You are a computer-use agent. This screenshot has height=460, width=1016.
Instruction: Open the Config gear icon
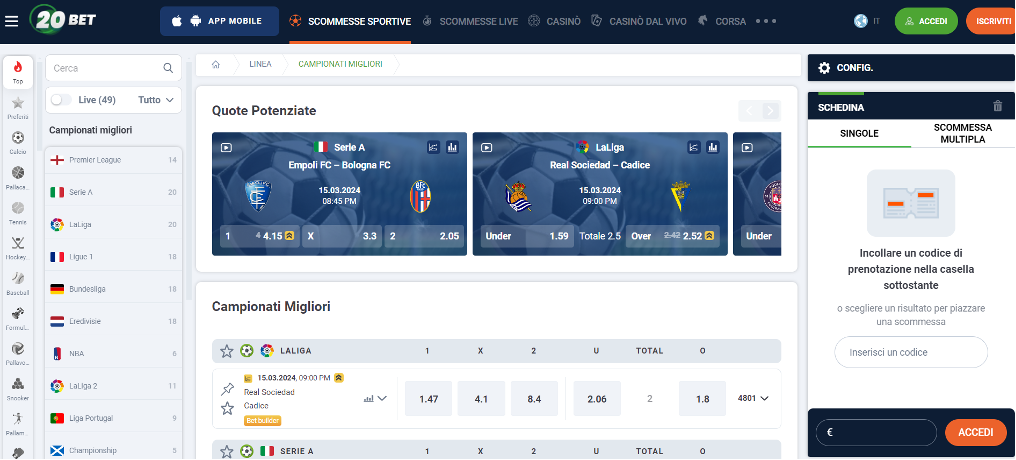click(x=824, y=67)
